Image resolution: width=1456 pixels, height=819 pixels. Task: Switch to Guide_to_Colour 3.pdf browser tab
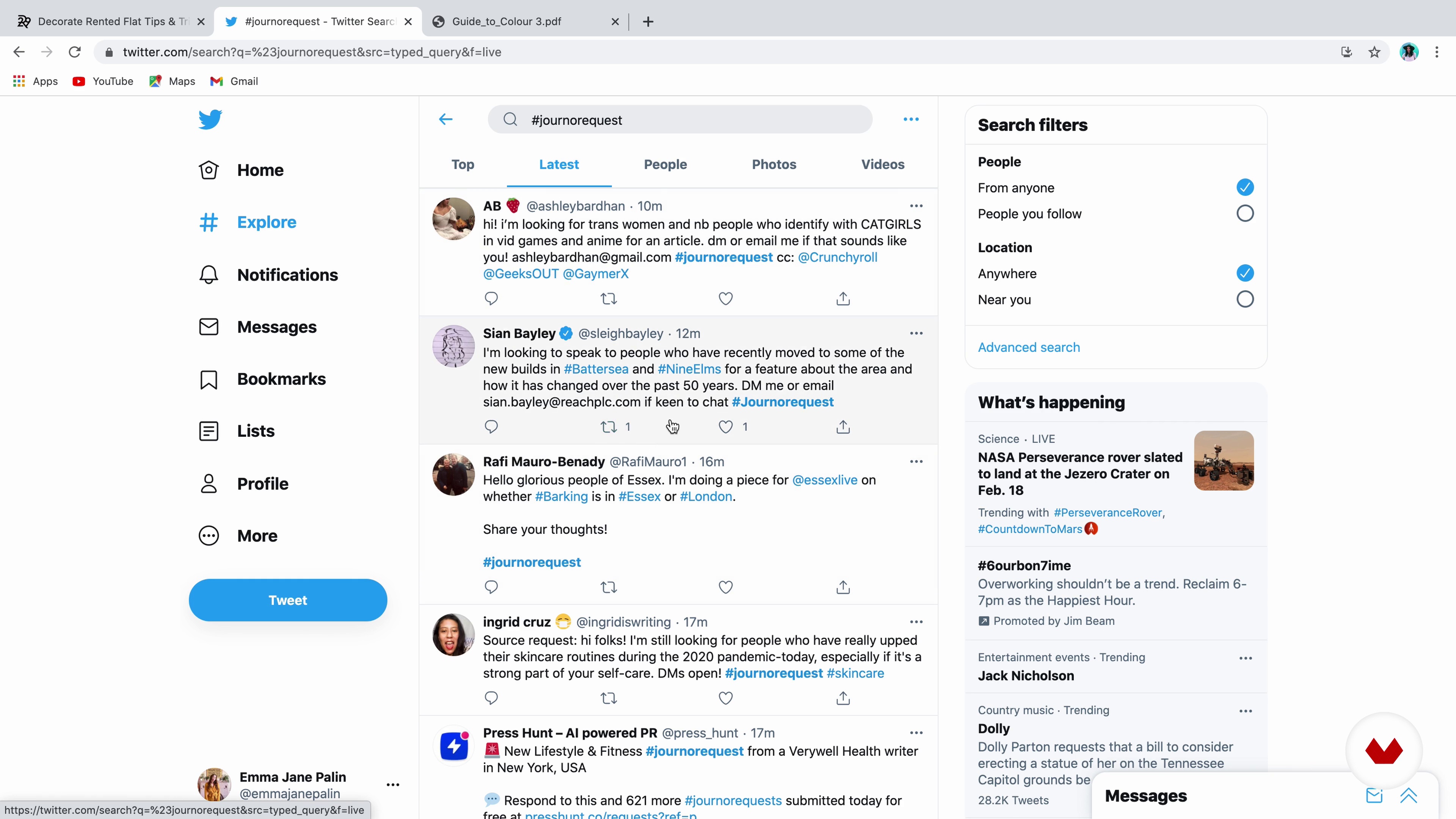pyautogui.click(x=526, y=22)
